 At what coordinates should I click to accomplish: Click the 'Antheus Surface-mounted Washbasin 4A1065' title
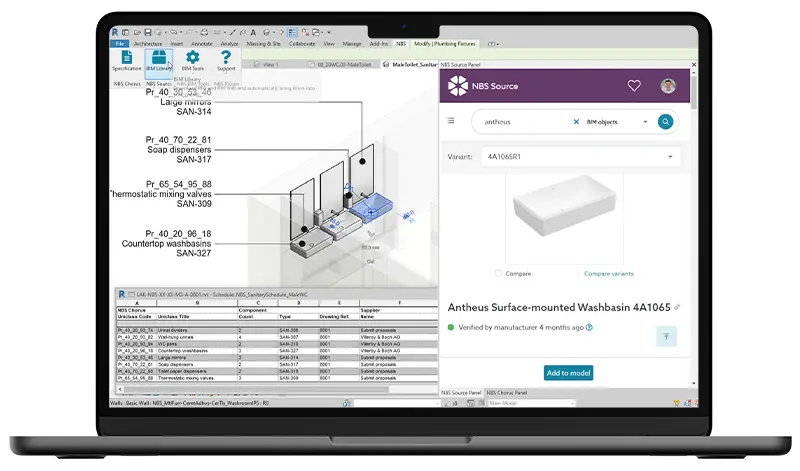click(x=559, y=307)
